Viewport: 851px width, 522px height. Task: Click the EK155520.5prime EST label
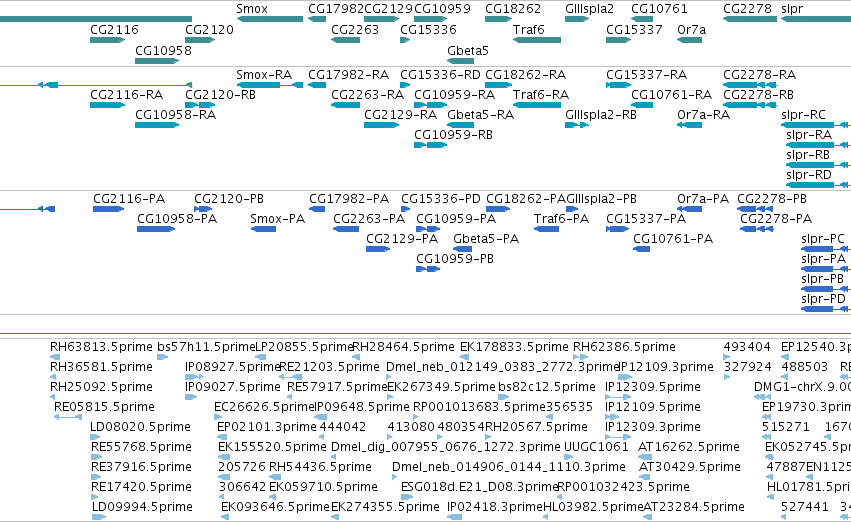tap(272, 447)
